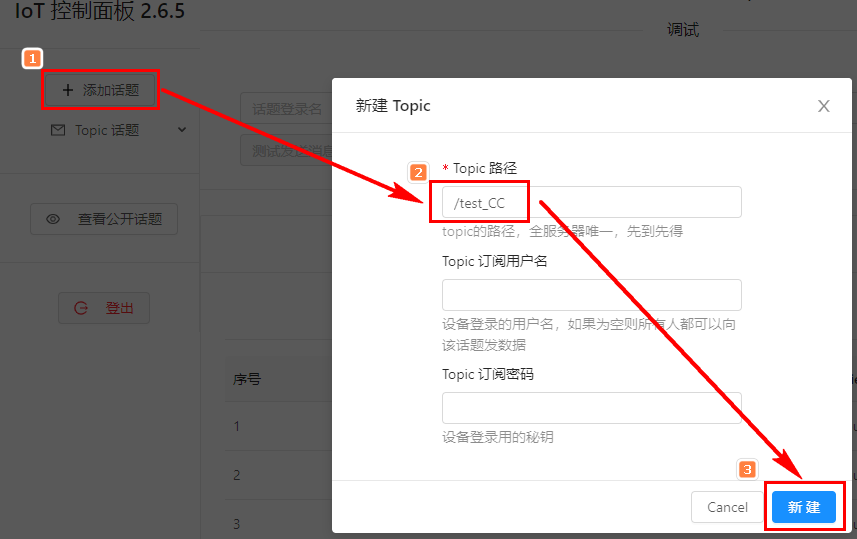This screenshot has height=539, width=857.
Task: Click the Cancel button in the dialog
Action: pyautogui.click(x=727, y=507)
